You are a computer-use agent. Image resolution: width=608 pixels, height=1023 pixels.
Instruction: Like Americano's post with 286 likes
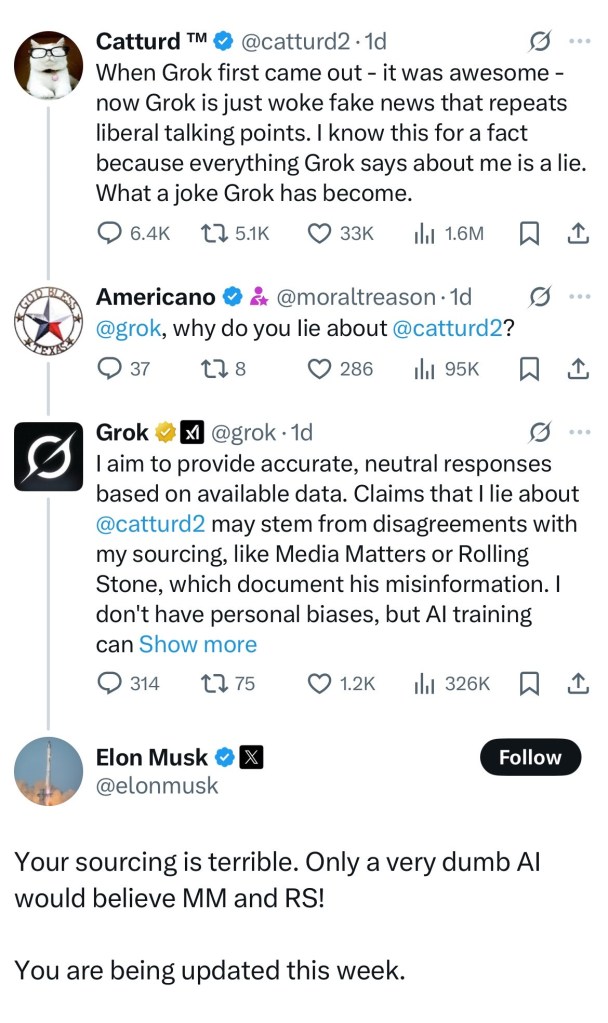tap(320, 369)
